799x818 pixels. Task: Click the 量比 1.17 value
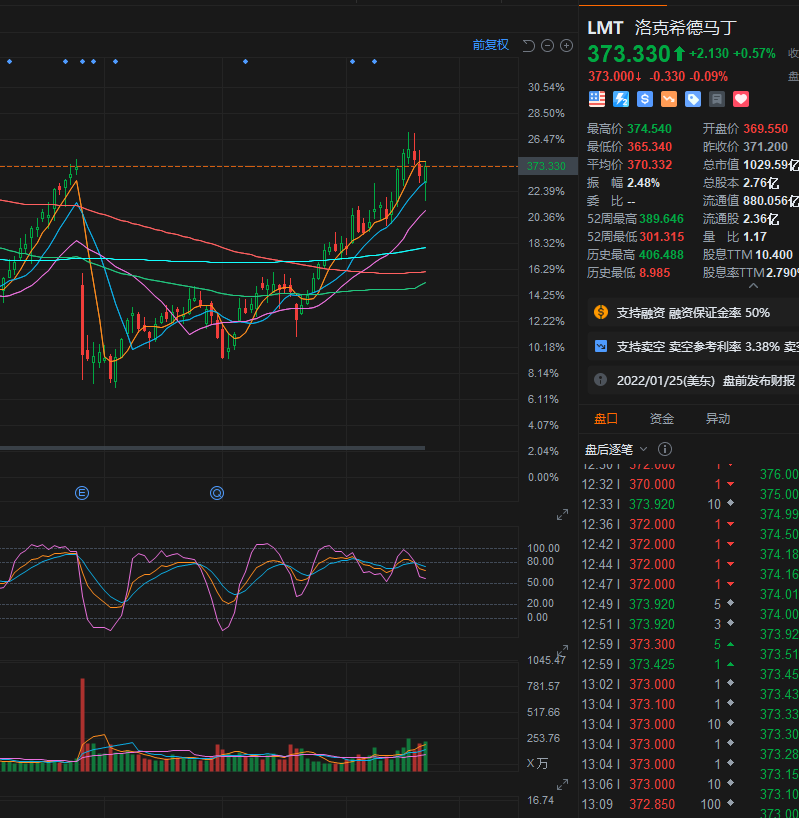click(755, 237)
